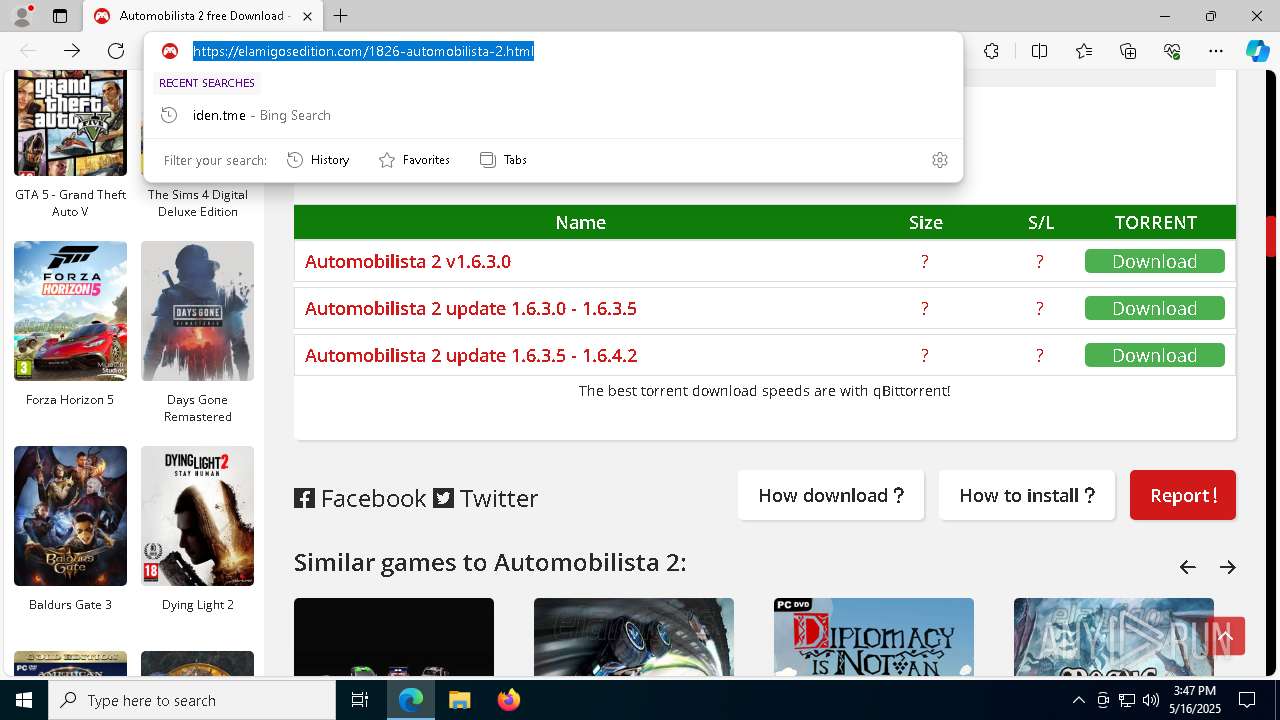Image resolution: width=1280 pixels, height=720 pixels.
Task: Open Forza Horizon 5 cover thumbnail
Action: point(70,311)
